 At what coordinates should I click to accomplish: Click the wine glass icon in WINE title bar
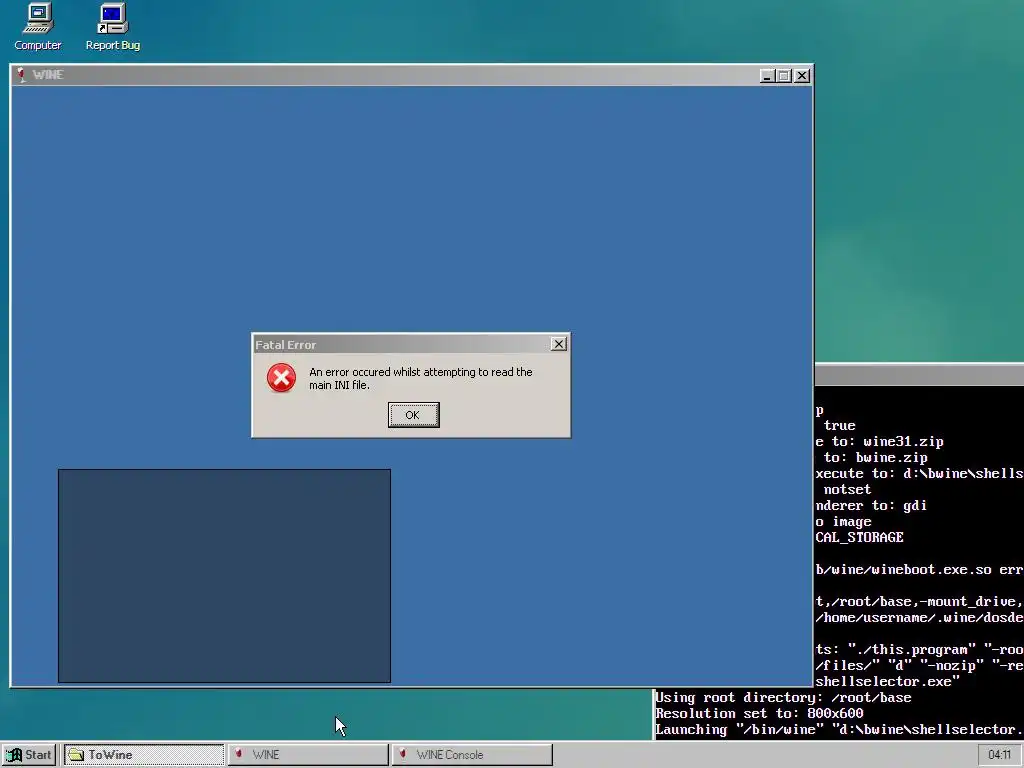21,74
